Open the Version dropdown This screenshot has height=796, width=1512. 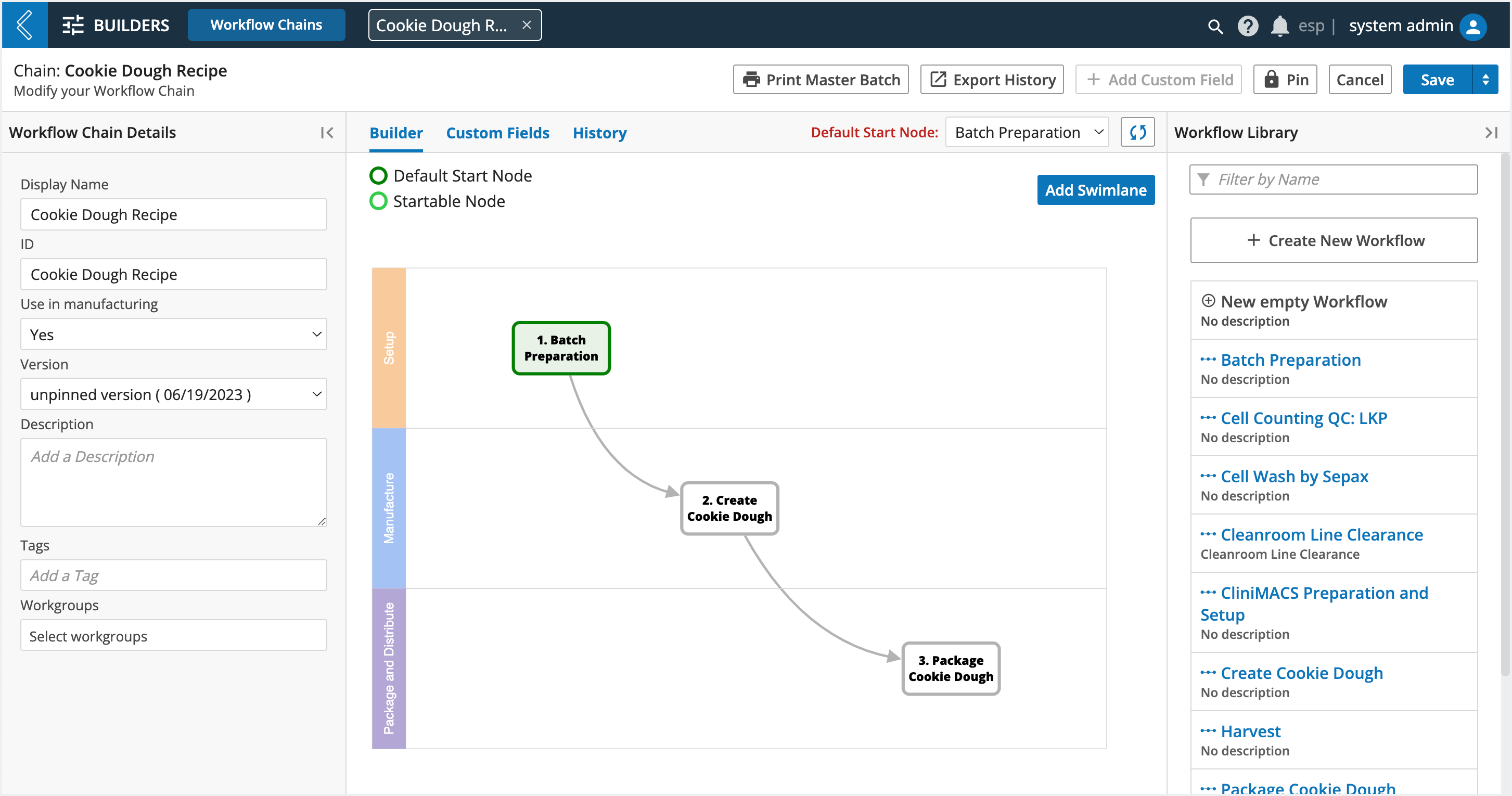coord(174,394)
